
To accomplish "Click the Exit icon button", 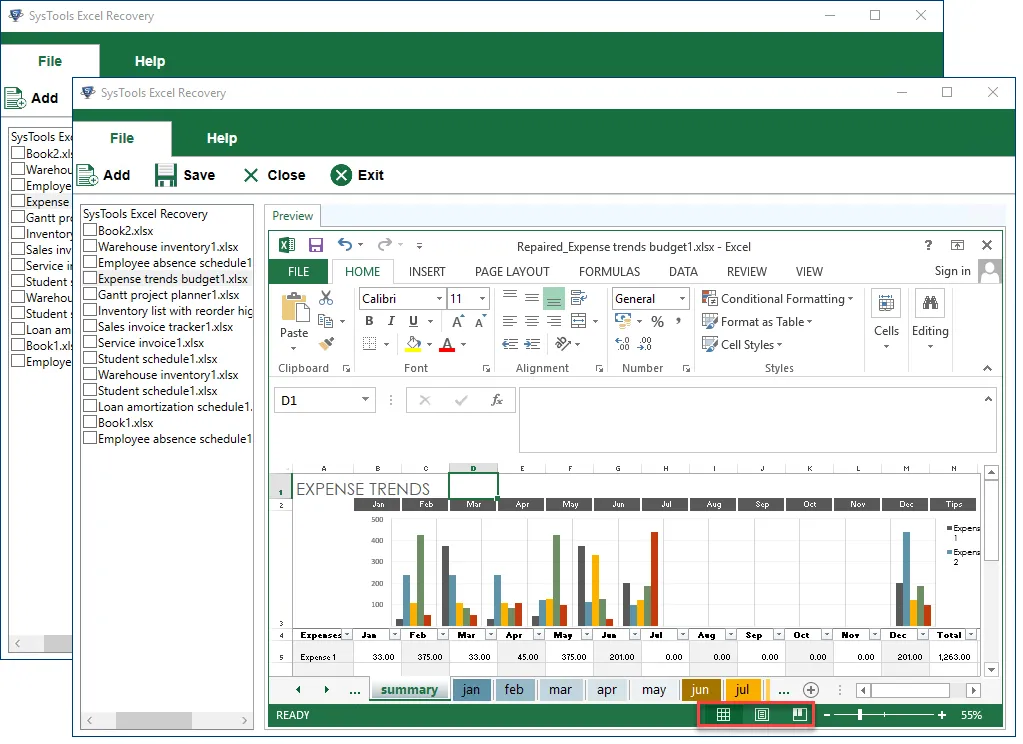I will (342, 175).
